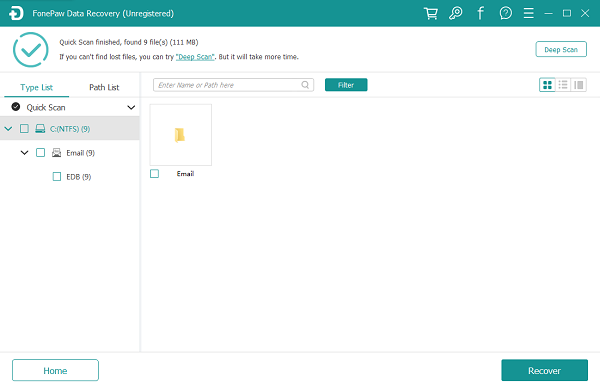Click the Quick Scan check badge
600x392 pixels.
click(x=16, y=107)
